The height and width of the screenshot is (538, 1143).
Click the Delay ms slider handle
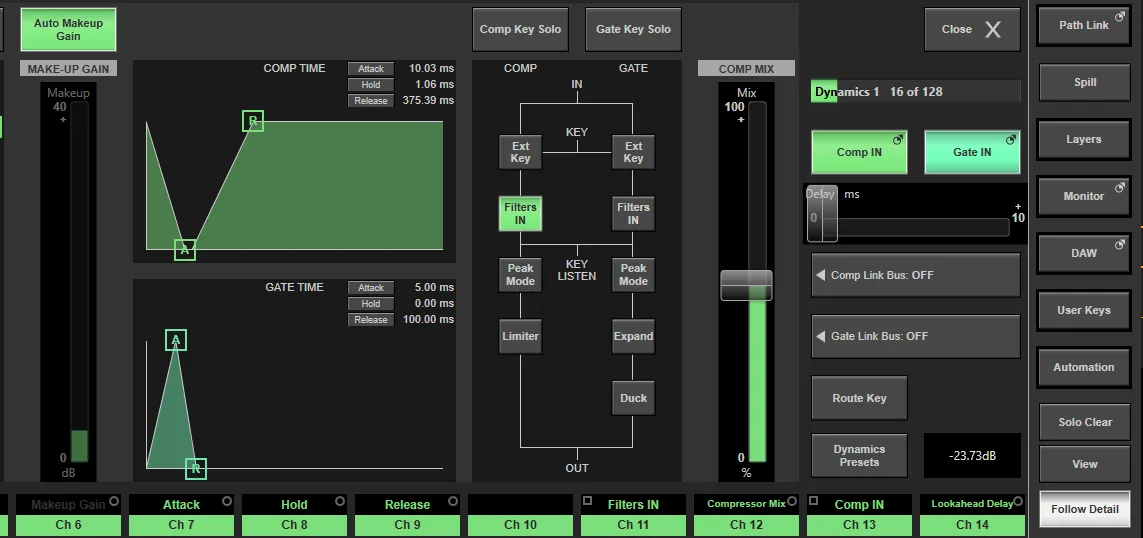coord(822,214)
